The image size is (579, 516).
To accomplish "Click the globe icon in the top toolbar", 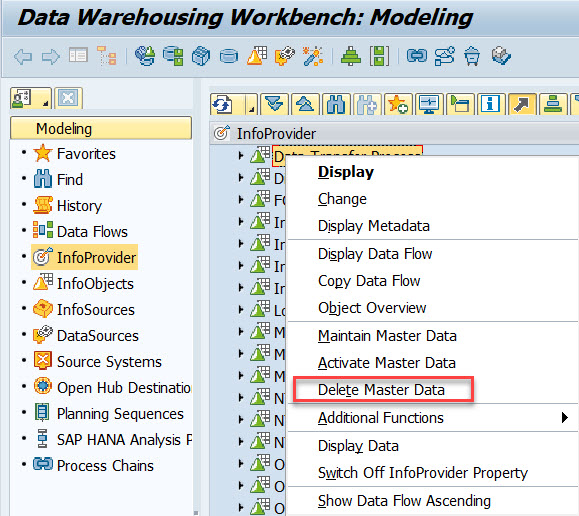I will (x=145, y=56).
